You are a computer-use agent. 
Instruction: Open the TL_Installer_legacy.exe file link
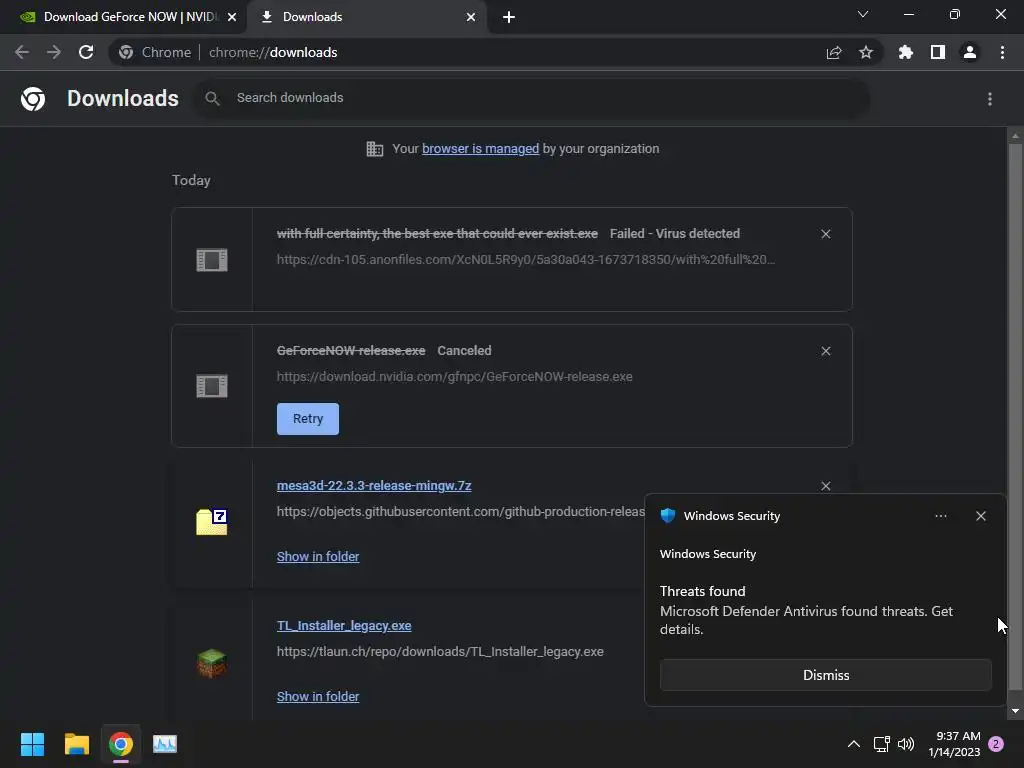point(344,626)
